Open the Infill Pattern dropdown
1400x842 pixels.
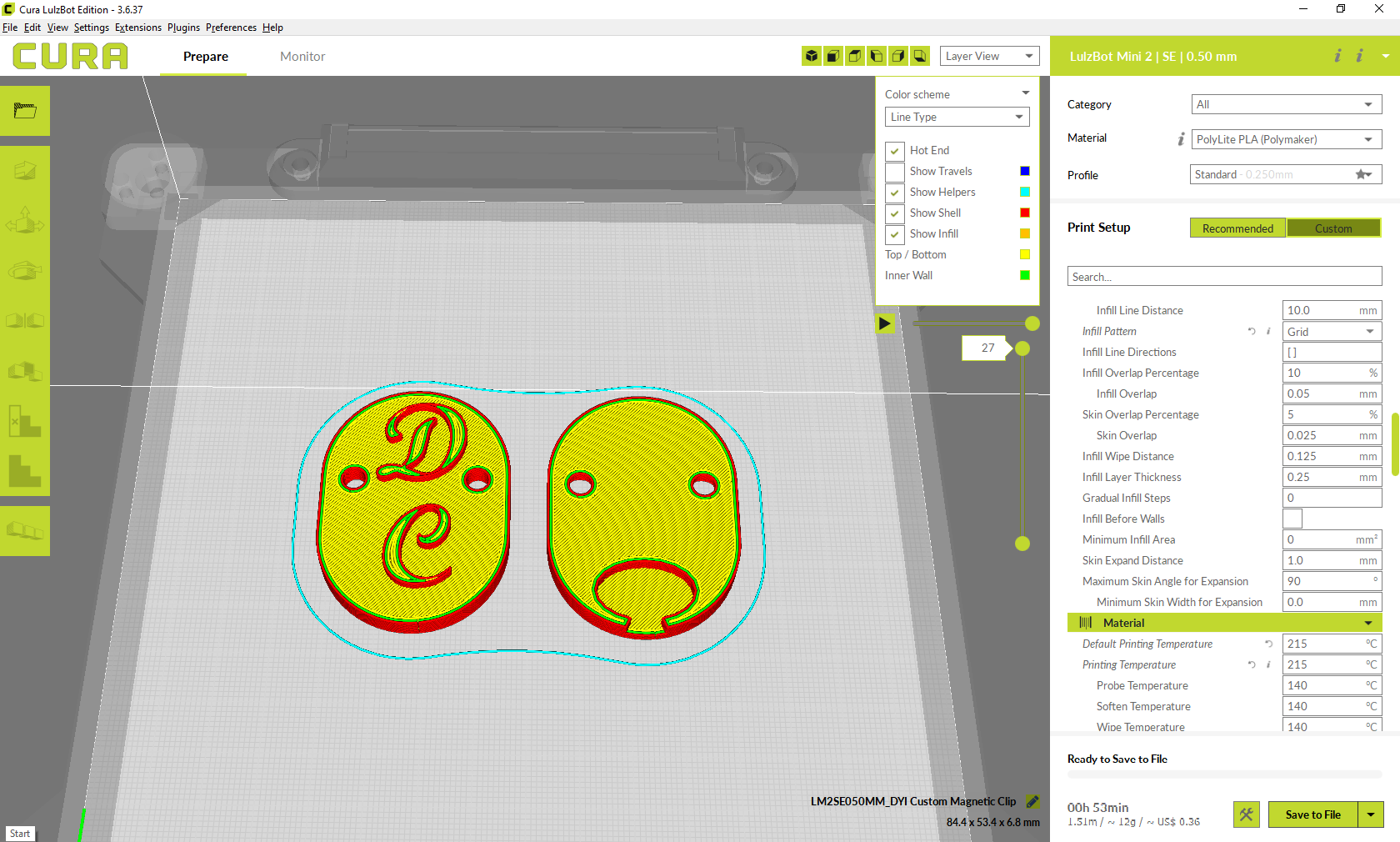tap(1331, 331)
